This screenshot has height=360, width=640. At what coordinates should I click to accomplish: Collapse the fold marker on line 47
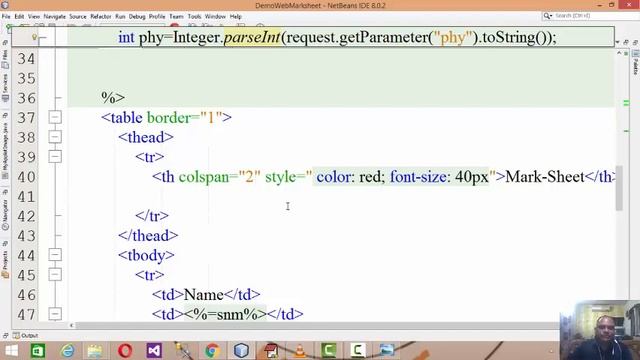coord(55,313)
